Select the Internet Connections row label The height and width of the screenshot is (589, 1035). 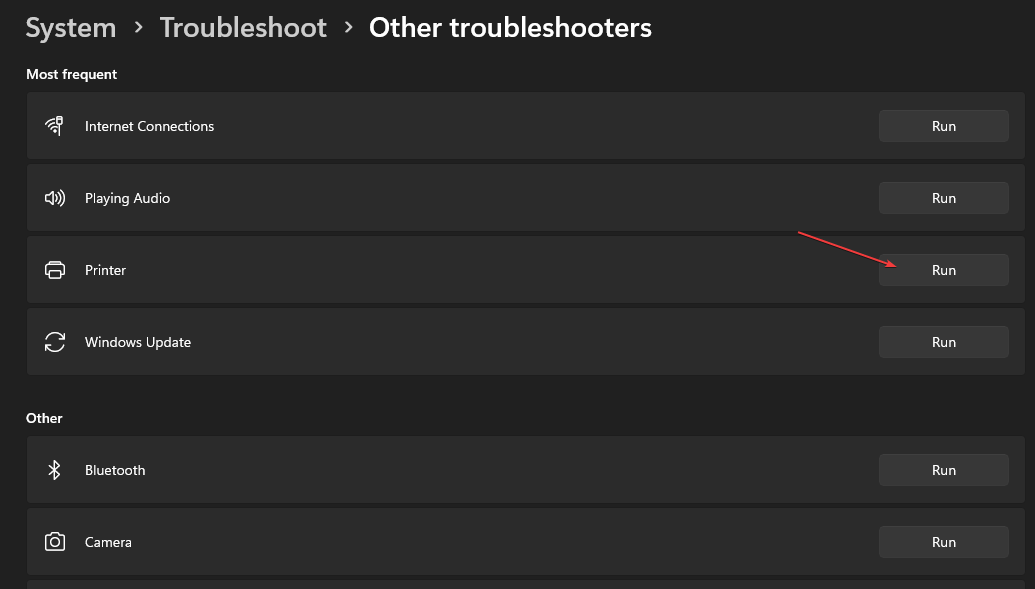pos(149,126)
